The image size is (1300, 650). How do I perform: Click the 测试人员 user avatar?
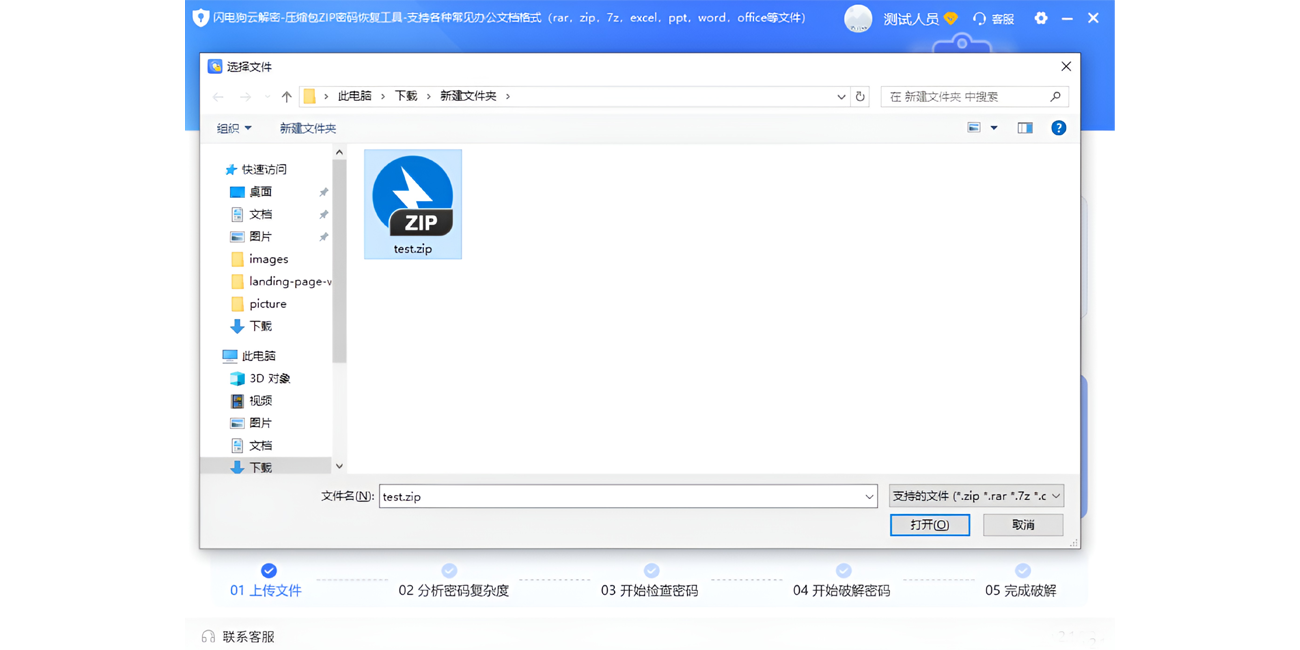[858, 17]
